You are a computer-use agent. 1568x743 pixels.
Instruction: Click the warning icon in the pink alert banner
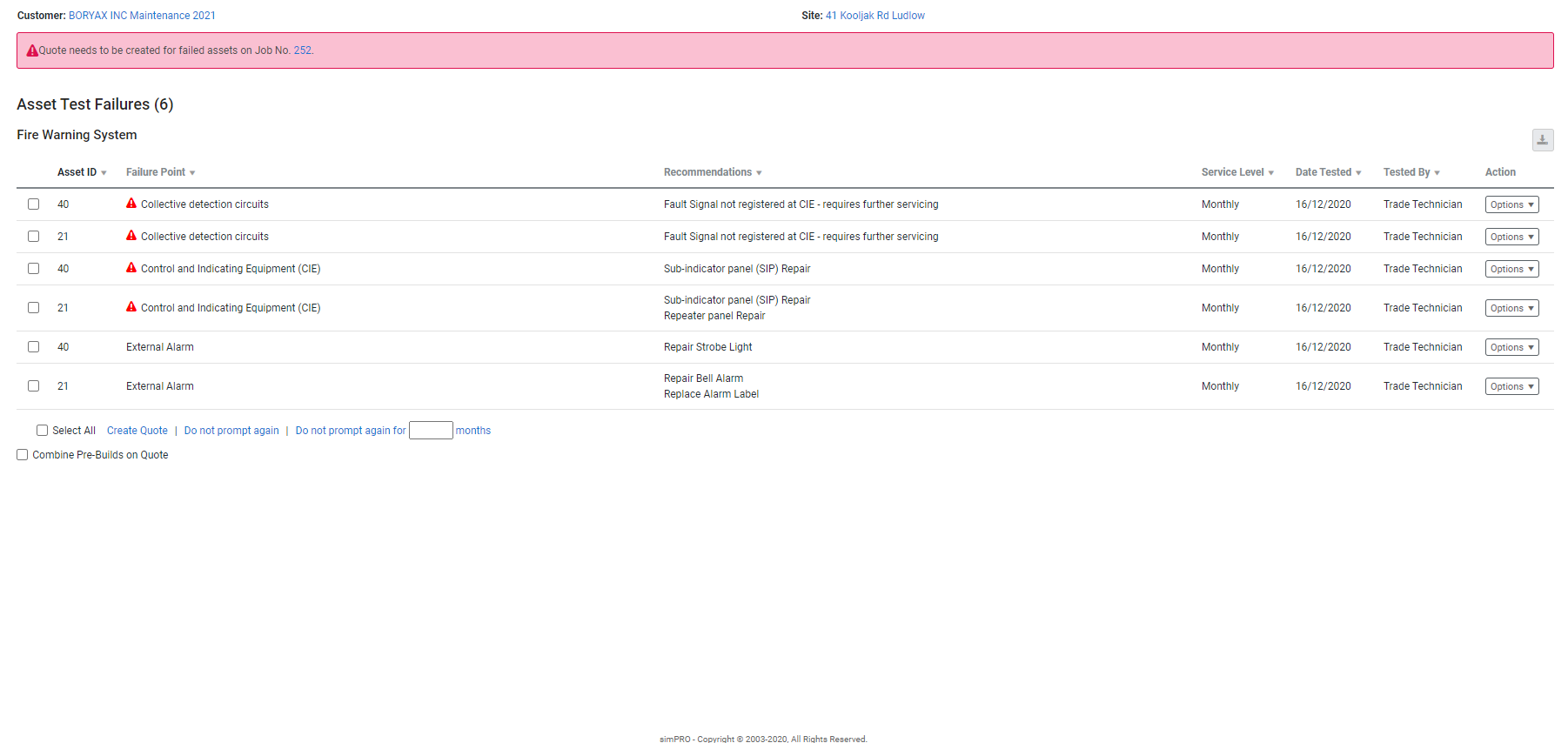(32, 50)
